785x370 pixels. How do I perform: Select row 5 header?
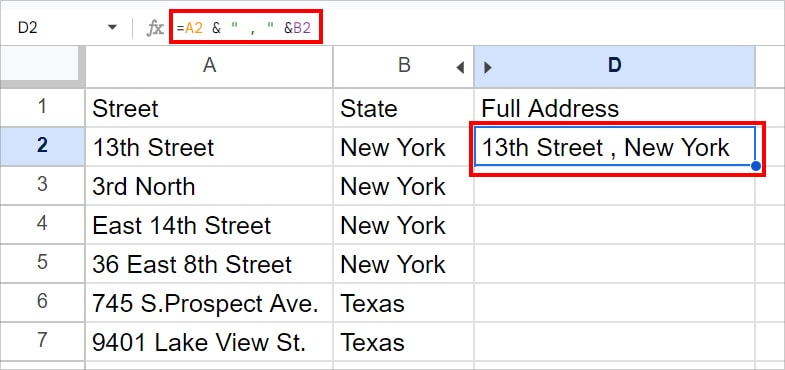coord(42,263)
